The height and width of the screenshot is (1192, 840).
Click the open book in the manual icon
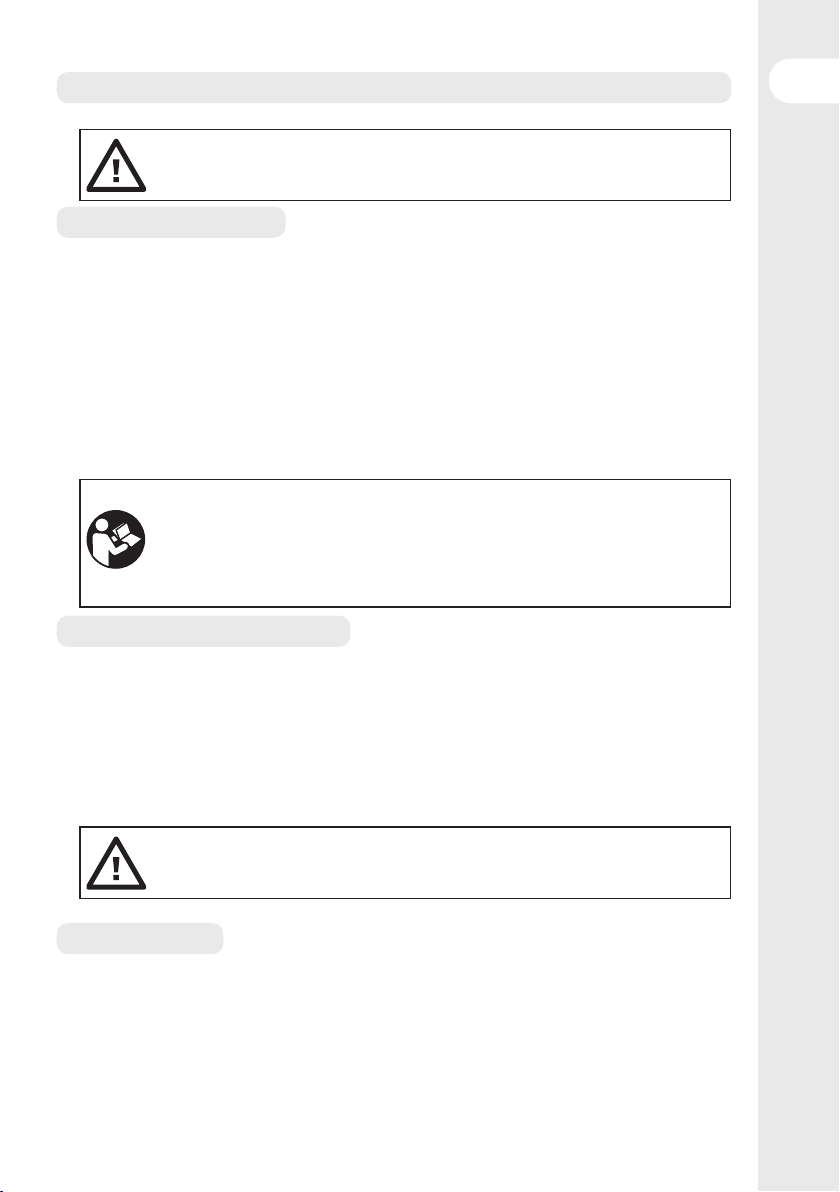pyautogui.click(x=125, y=536)
